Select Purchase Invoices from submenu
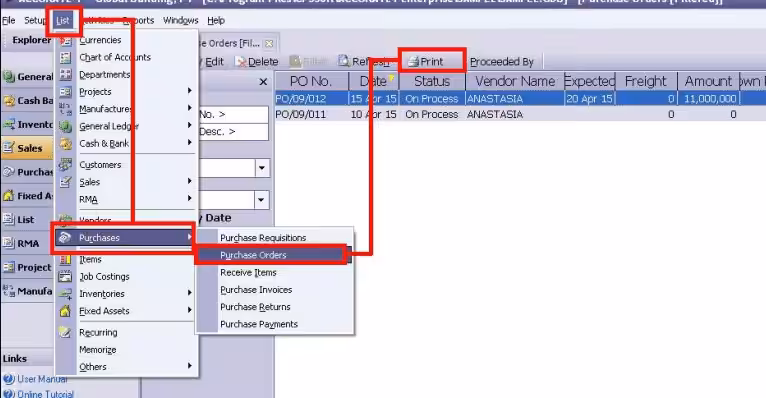Viewport: 766px width, 398px height. (x=256, y=290)
